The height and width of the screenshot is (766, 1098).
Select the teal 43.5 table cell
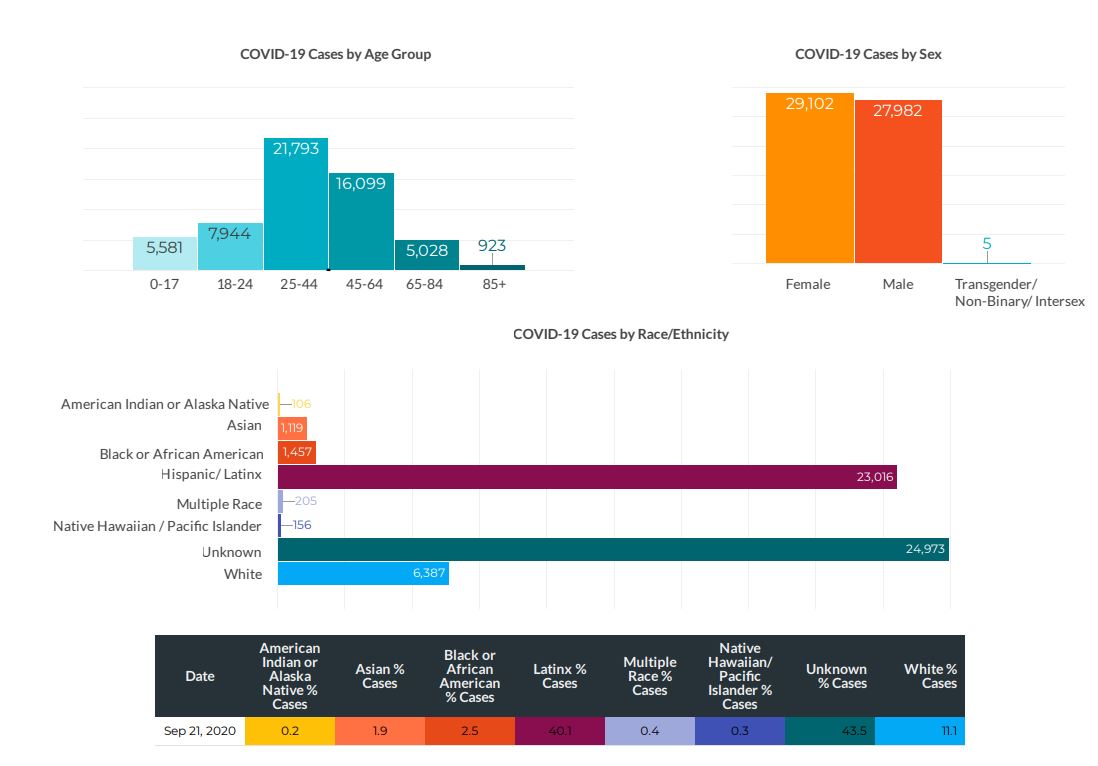click(829, 731)
